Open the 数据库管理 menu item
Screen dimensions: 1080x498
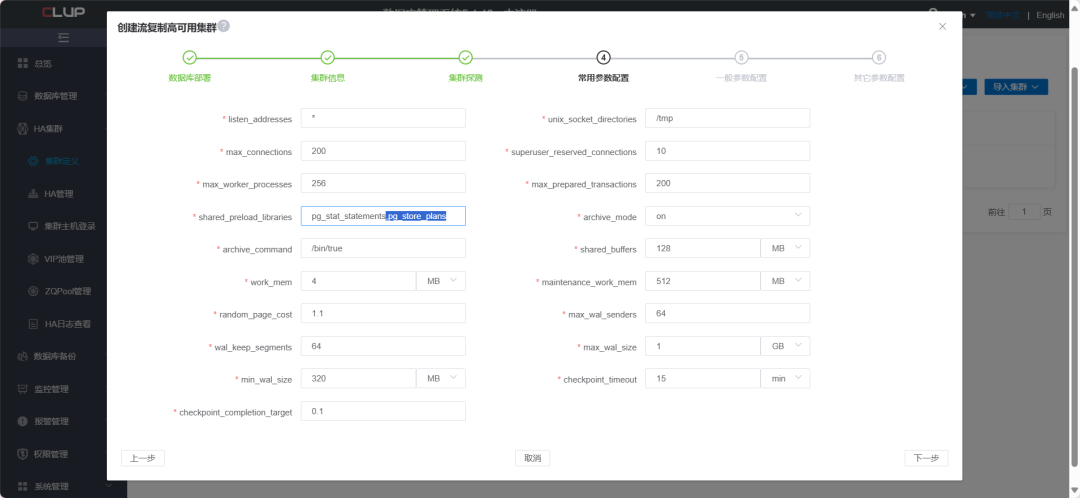[56, 96]
